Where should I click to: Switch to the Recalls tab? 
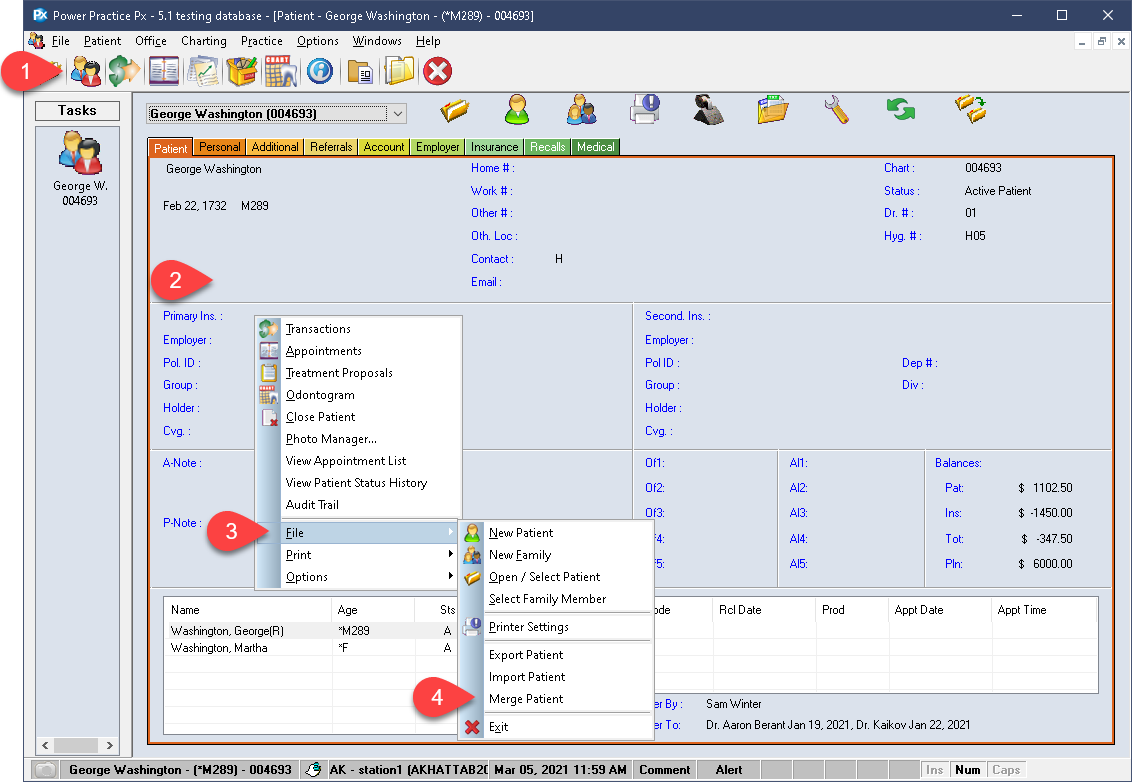click(x=548, y=147)
